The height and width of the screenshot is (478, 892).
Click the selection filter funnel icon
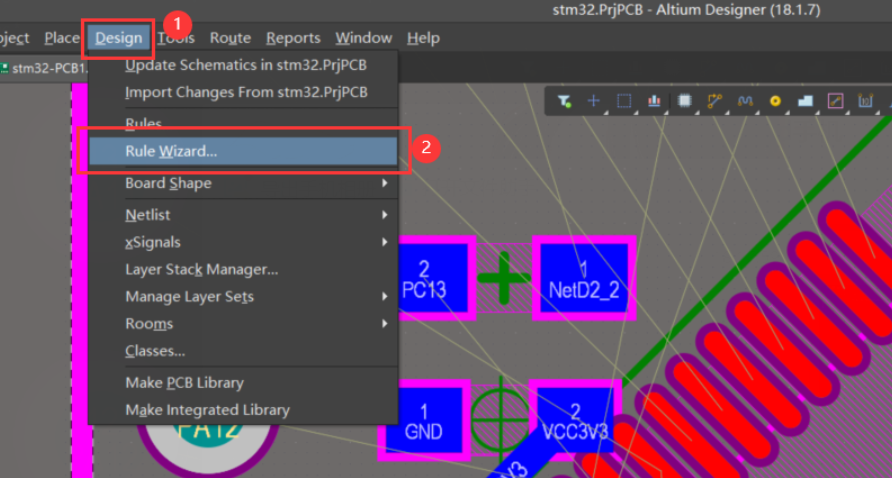coord(564,101)
